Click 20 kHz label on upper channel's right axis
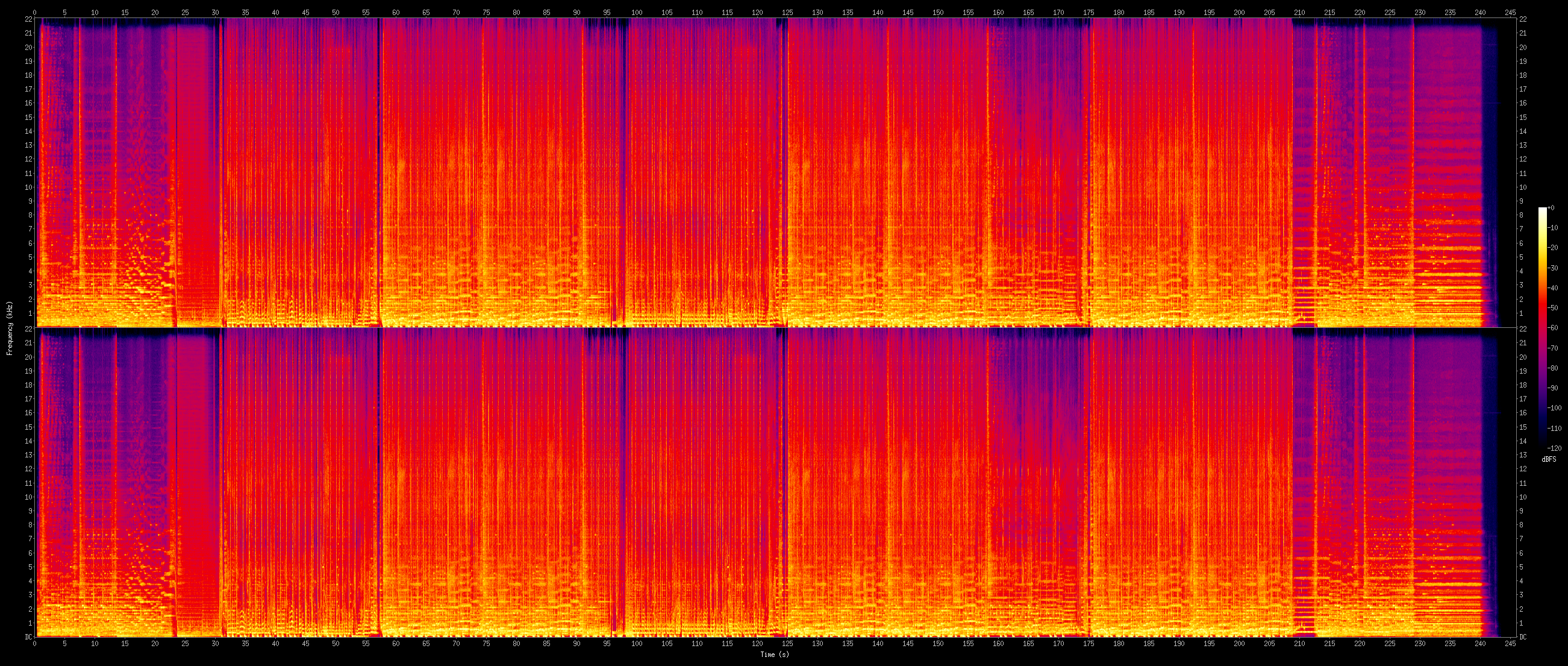1568x666 pixels. point(1523,47)
